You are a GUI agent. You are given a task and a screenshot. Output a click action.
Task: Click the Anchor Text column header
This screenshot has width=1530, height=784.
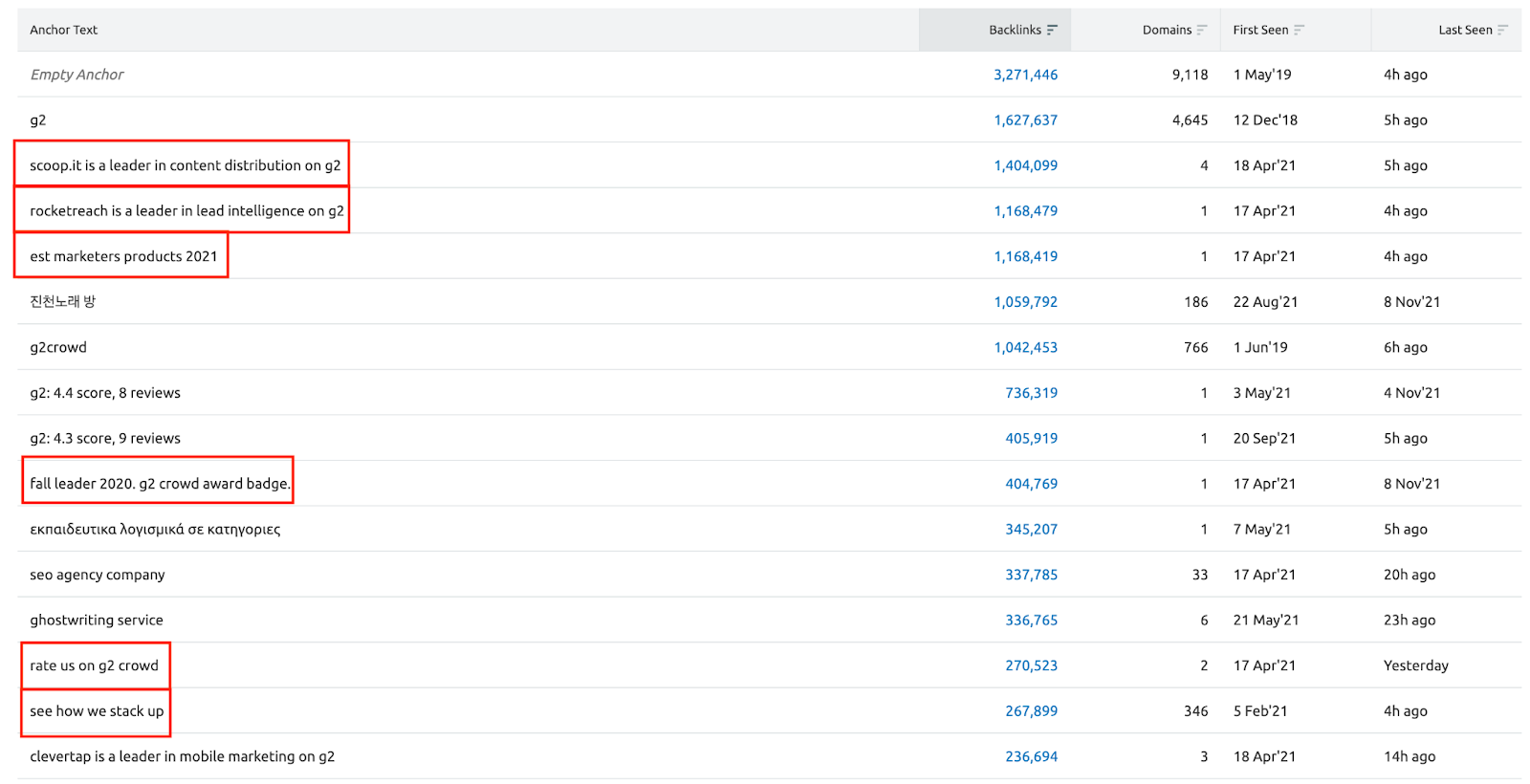[63, 30]
